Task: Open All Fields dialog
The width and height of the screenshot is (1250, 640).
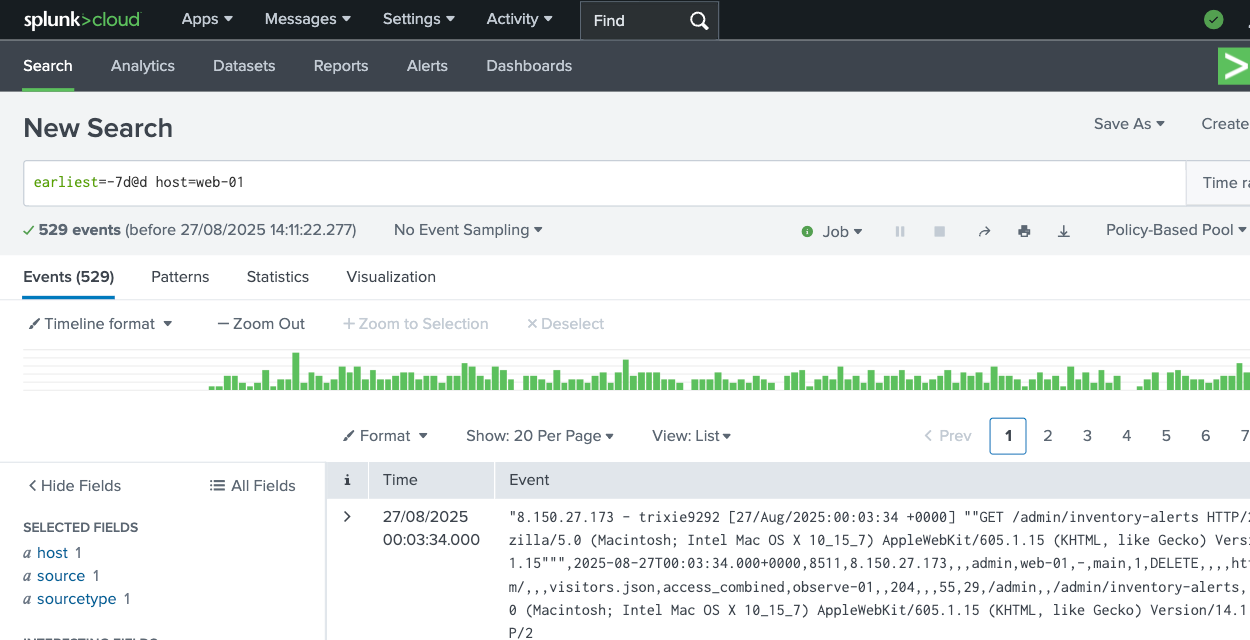Action: (253, 486)
